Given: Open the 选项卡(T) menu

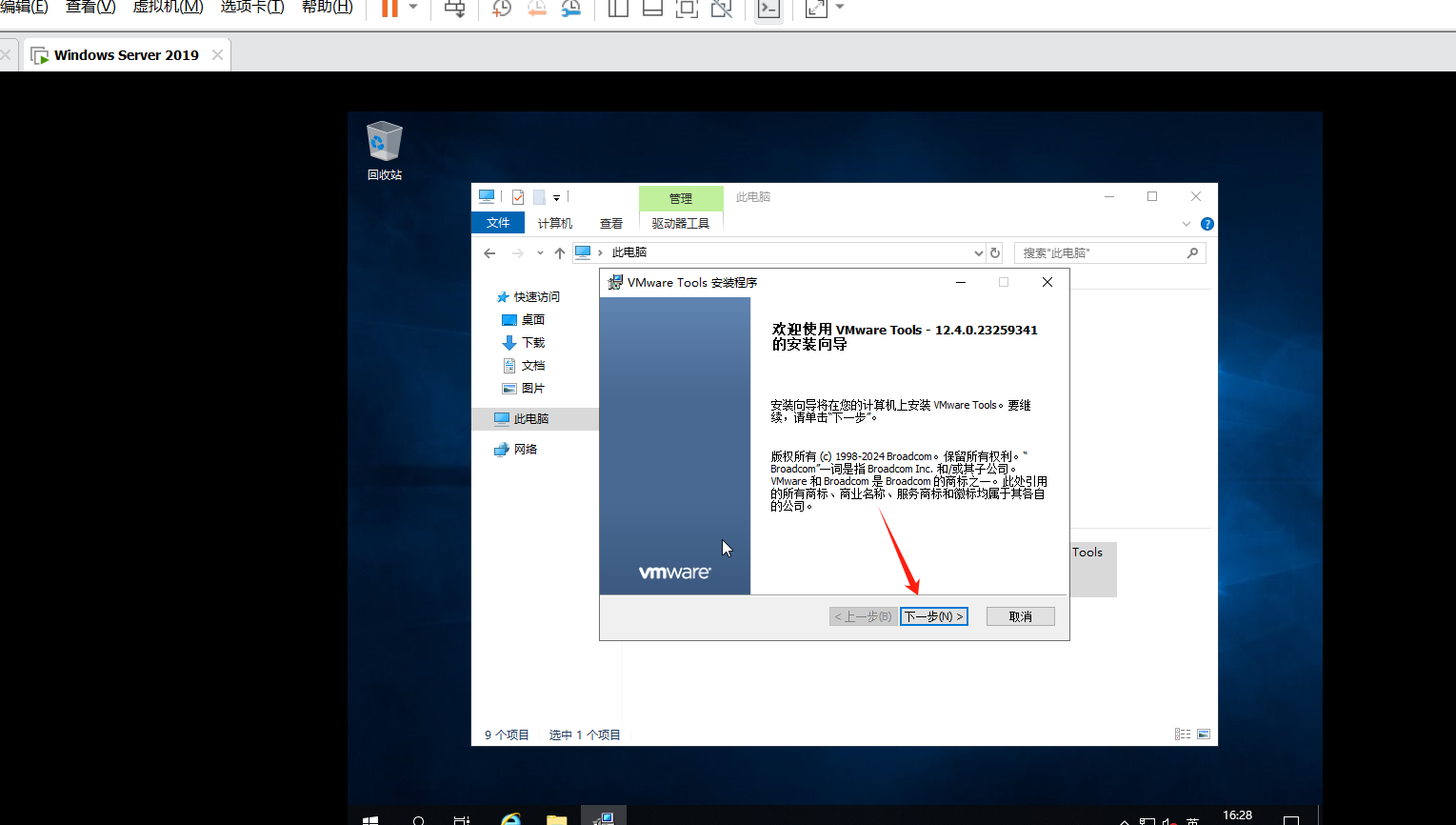Looking at the screenshot, I should [252, 7].
